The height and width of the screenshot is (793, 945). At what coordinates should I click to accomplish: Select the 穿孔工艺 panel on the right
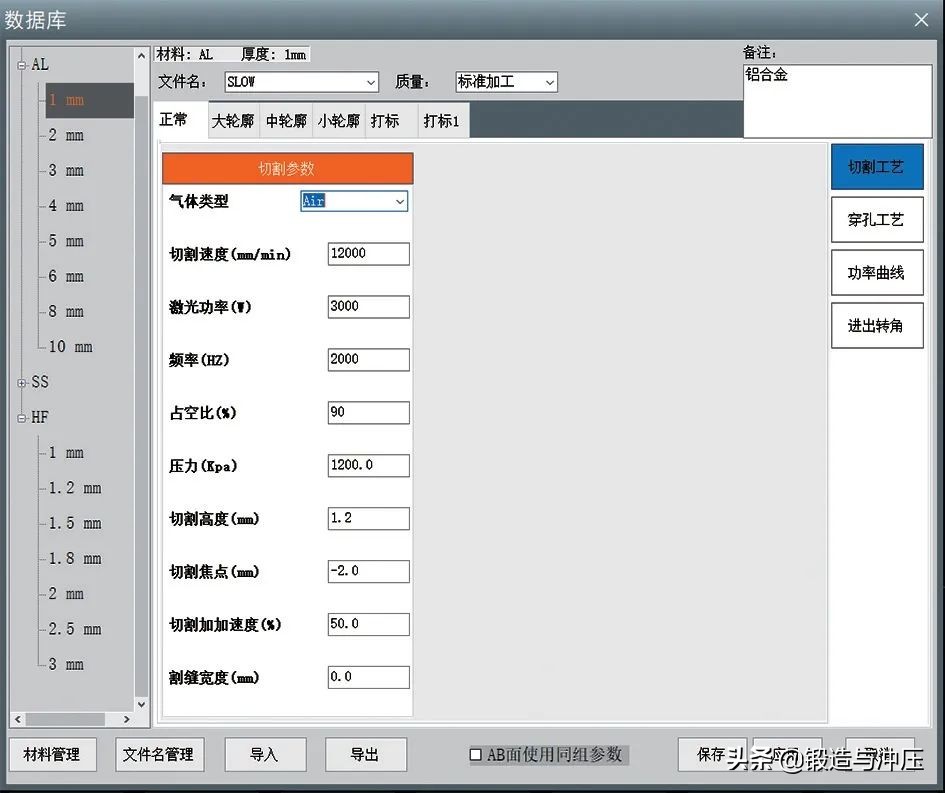pyautogui.click(x=876, y=219)
